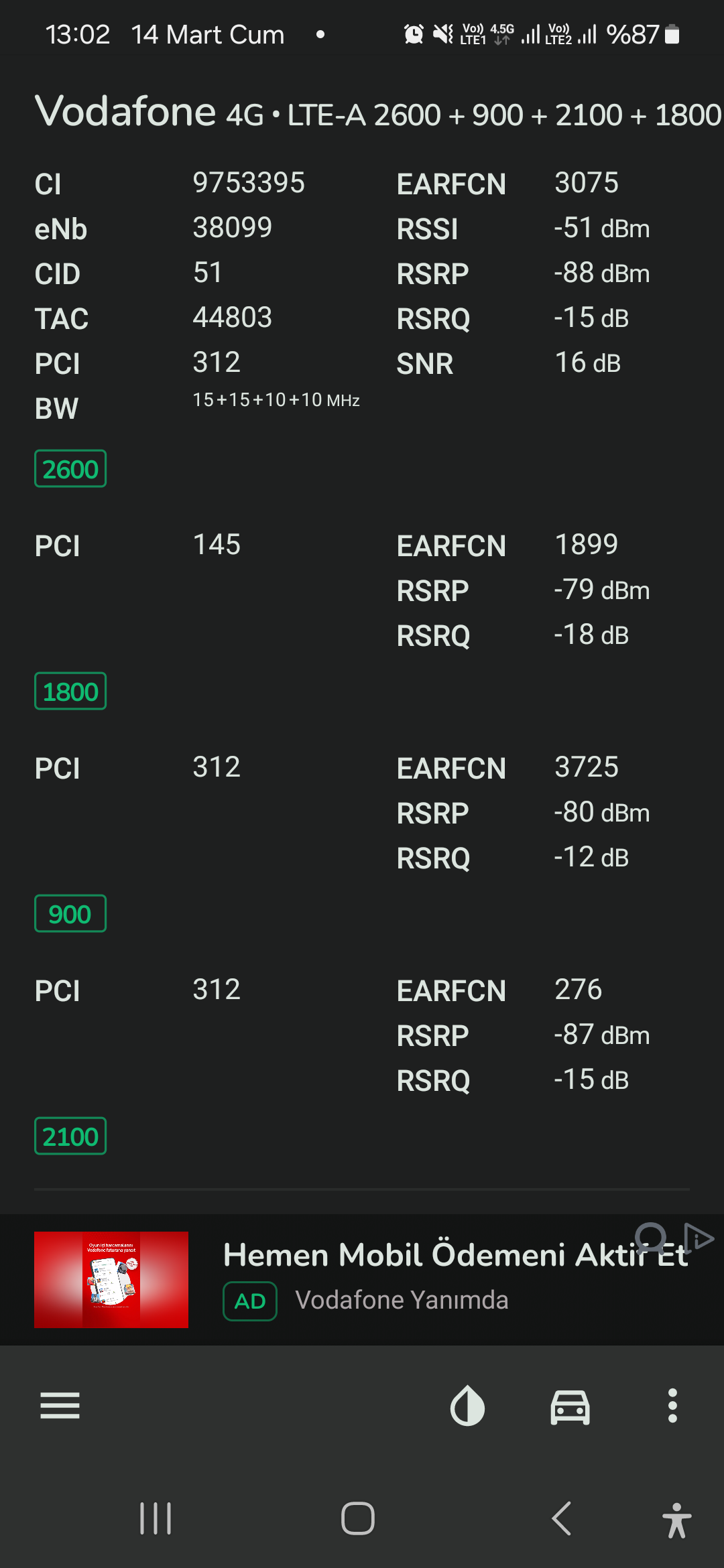Screen dimensions: 724x1568
Task: Open the Hemen Mobil Ödemeni Aktif Et ad
Action: 455,1255
